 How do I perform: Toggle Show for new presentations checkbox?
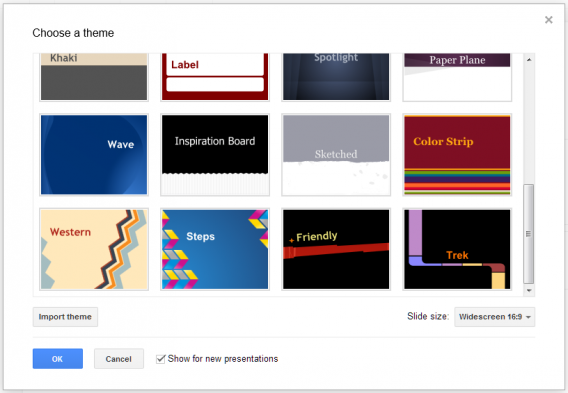pyautogui.click(x=160, y=359)
